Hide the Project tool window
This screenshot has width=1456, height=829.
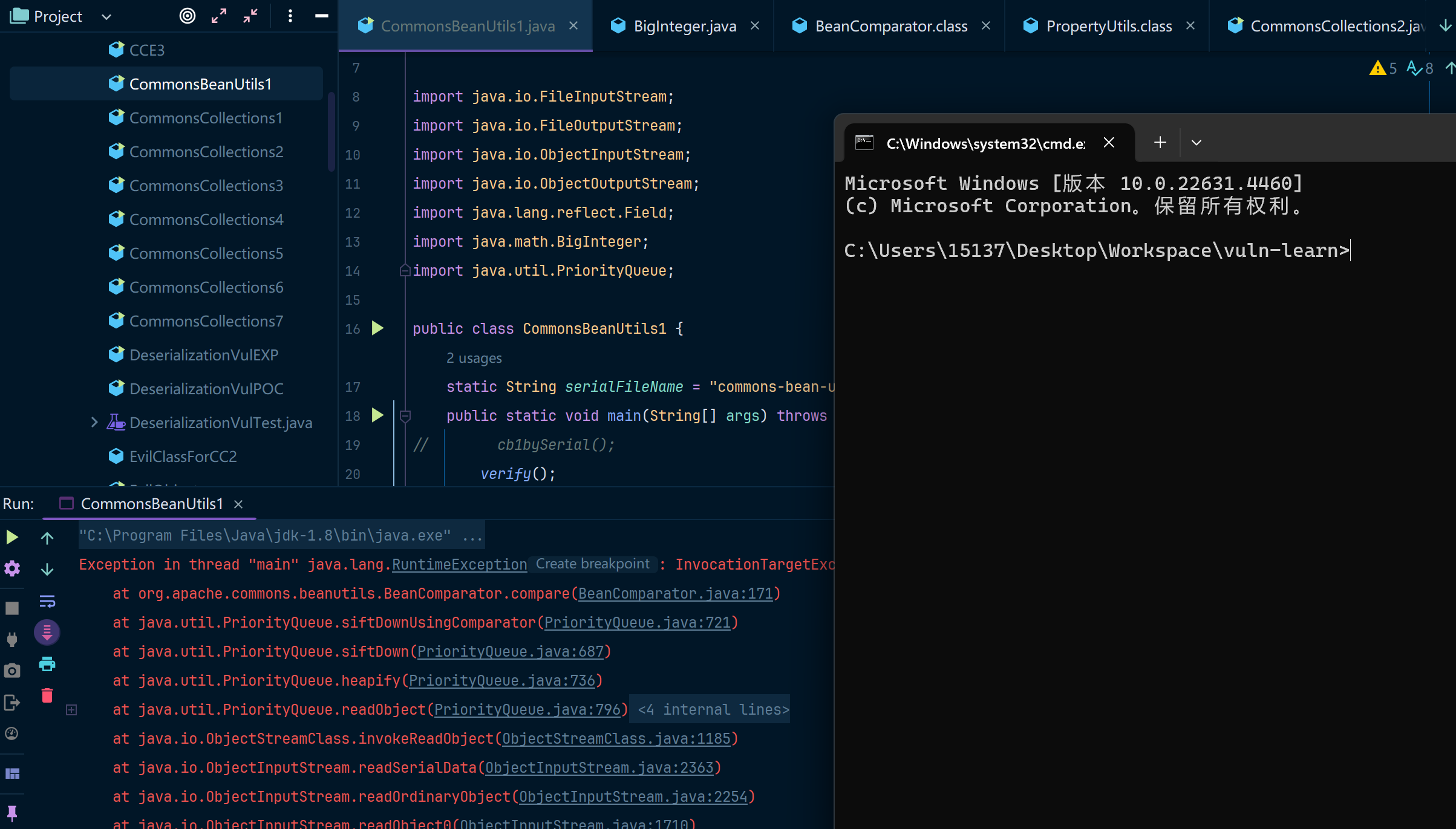(322, 16)
